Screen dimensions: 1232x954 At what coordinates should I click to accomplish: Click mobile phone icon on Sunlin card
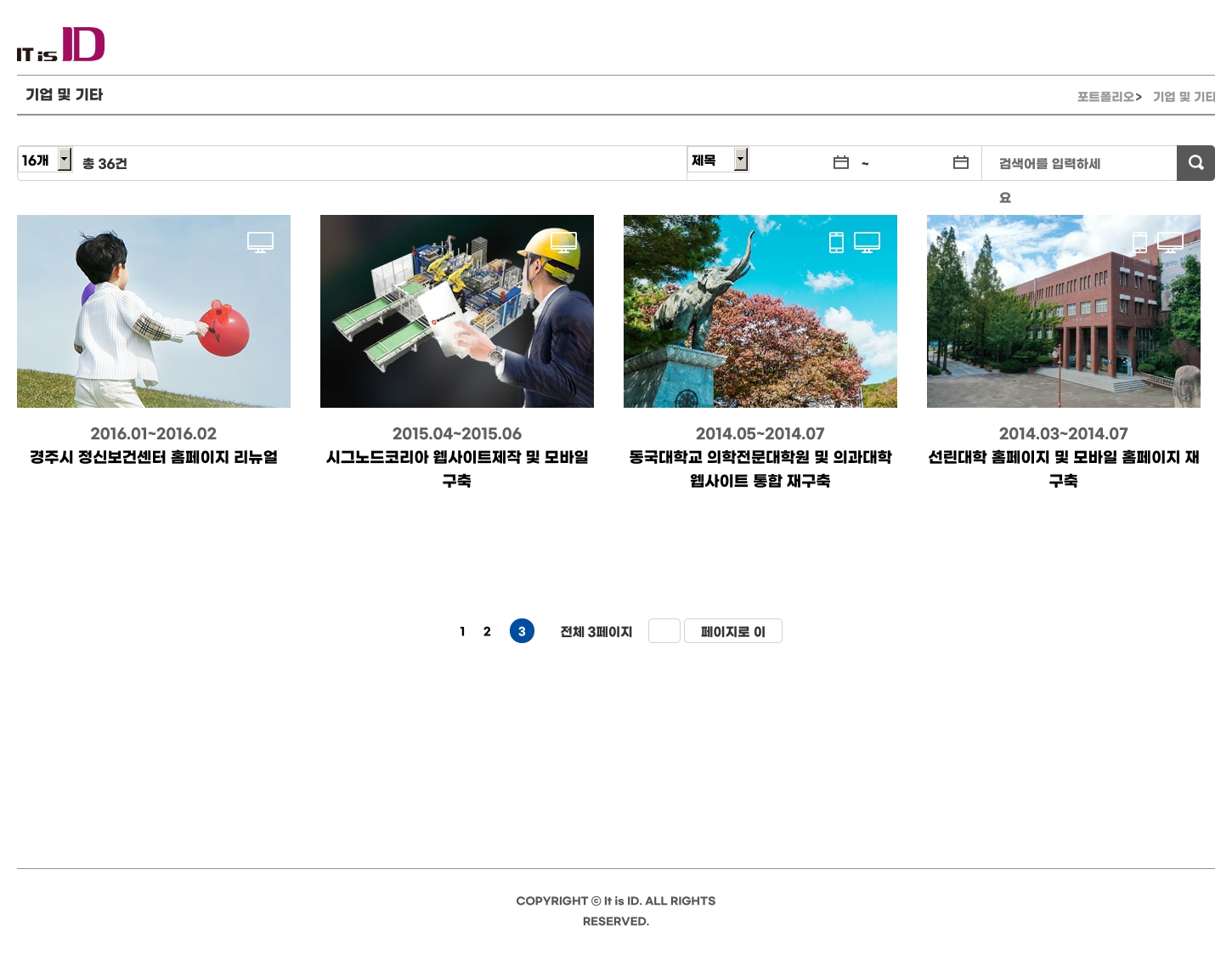coord(1139,242)
